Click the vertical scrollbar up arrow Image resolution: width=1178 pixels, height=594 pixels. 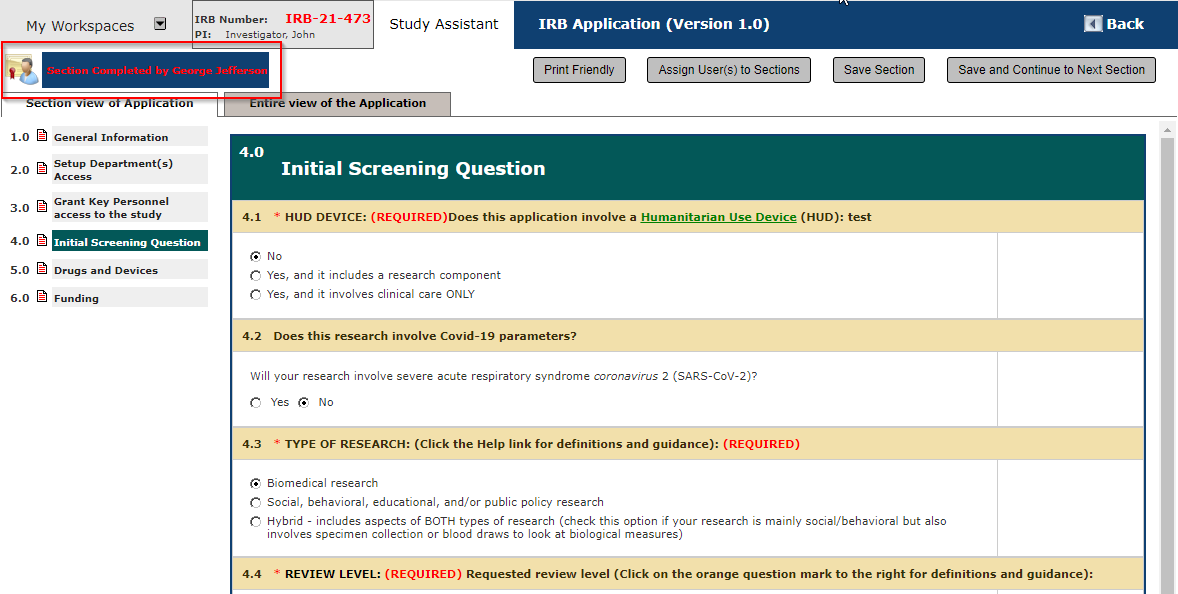coord(1167,131)
